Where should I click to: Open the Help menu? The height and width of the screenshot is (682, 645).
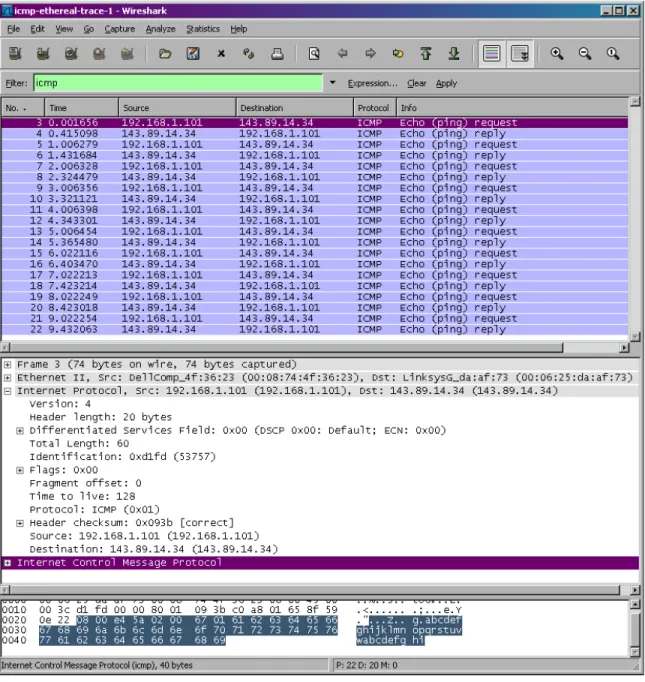click(239, 29)
